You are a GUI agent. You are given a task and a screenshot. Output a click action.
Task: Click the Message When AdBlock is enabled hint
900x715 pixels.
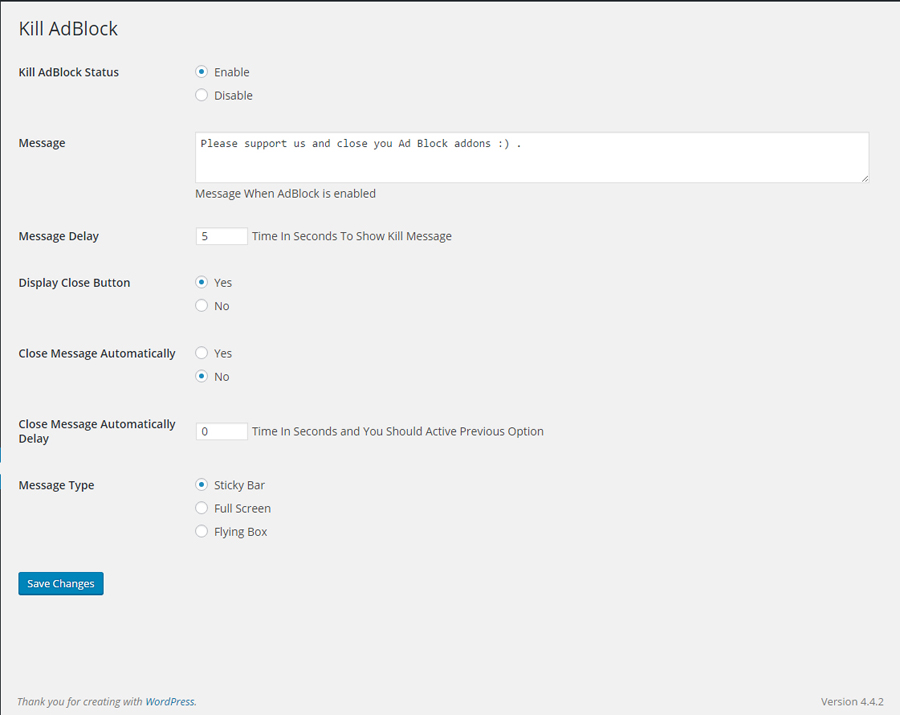(285, 194)
